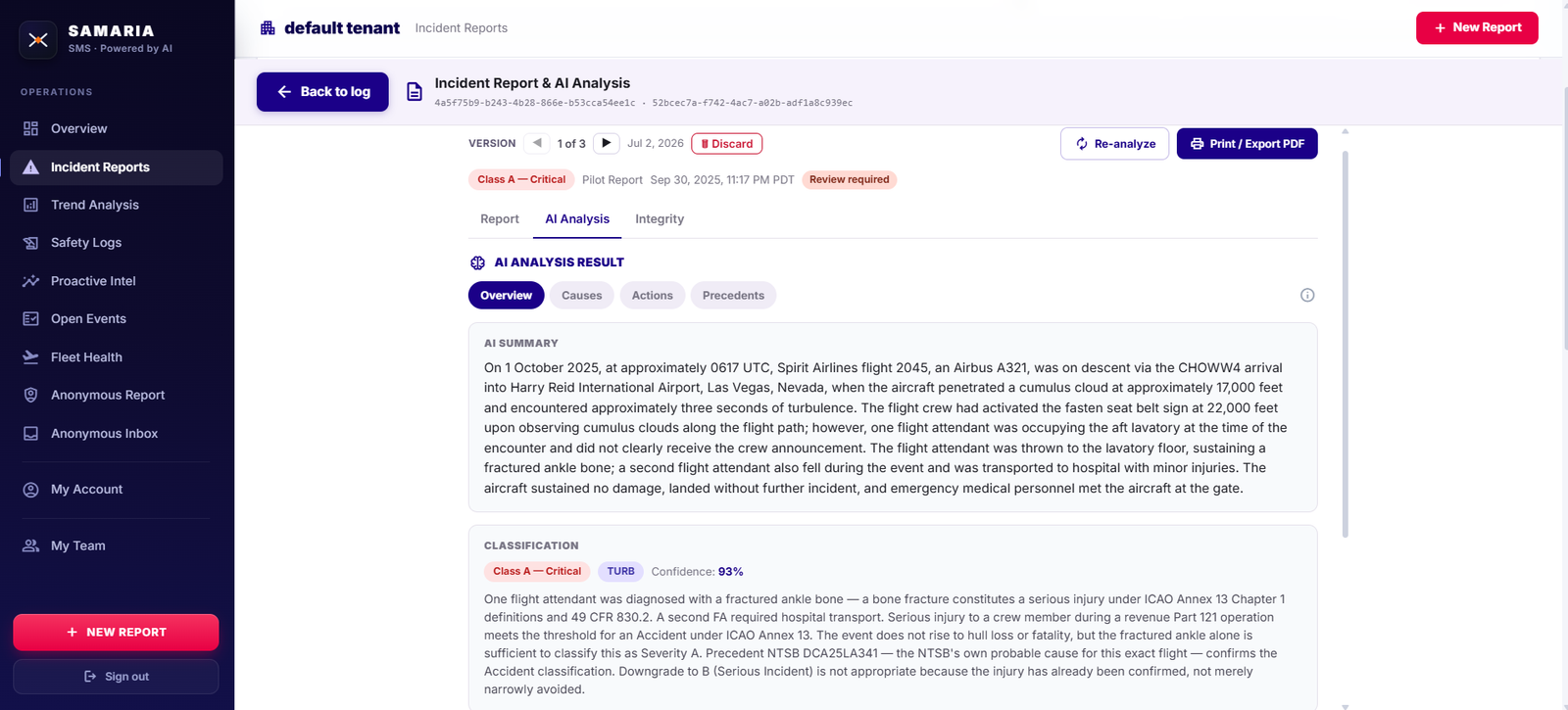
Task: Go to next version arrow
Action: (x=607, y=143)
